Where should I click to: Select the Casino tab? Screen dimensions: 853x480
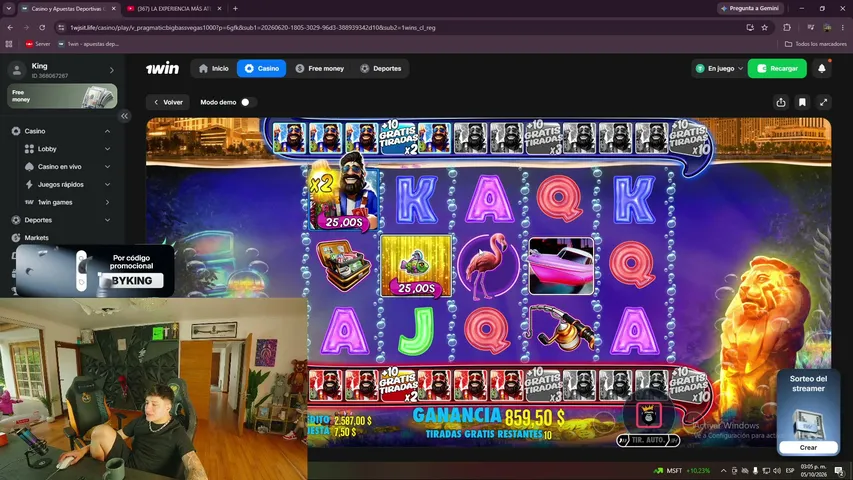click(262, 69)
